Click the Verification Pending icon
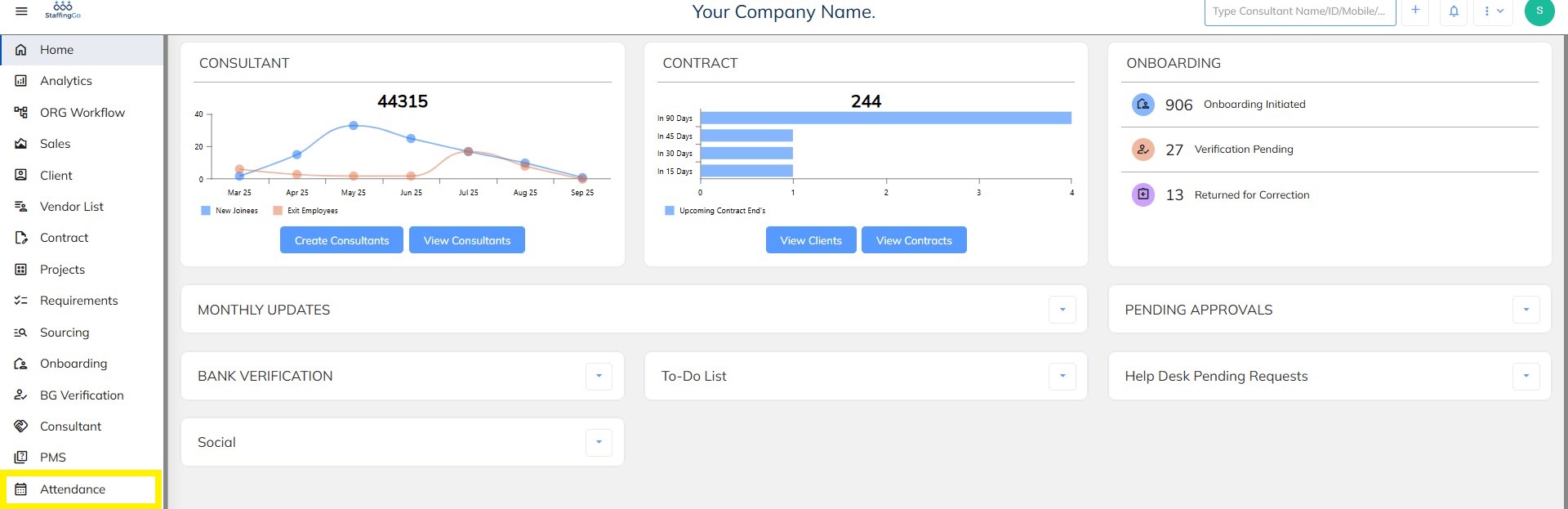This screenshot has width=1568, height=509. coord(1143,150)
